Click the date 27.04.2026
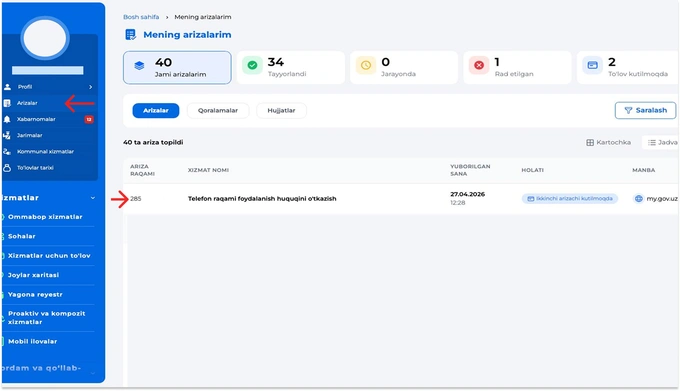 pos(468,194)
